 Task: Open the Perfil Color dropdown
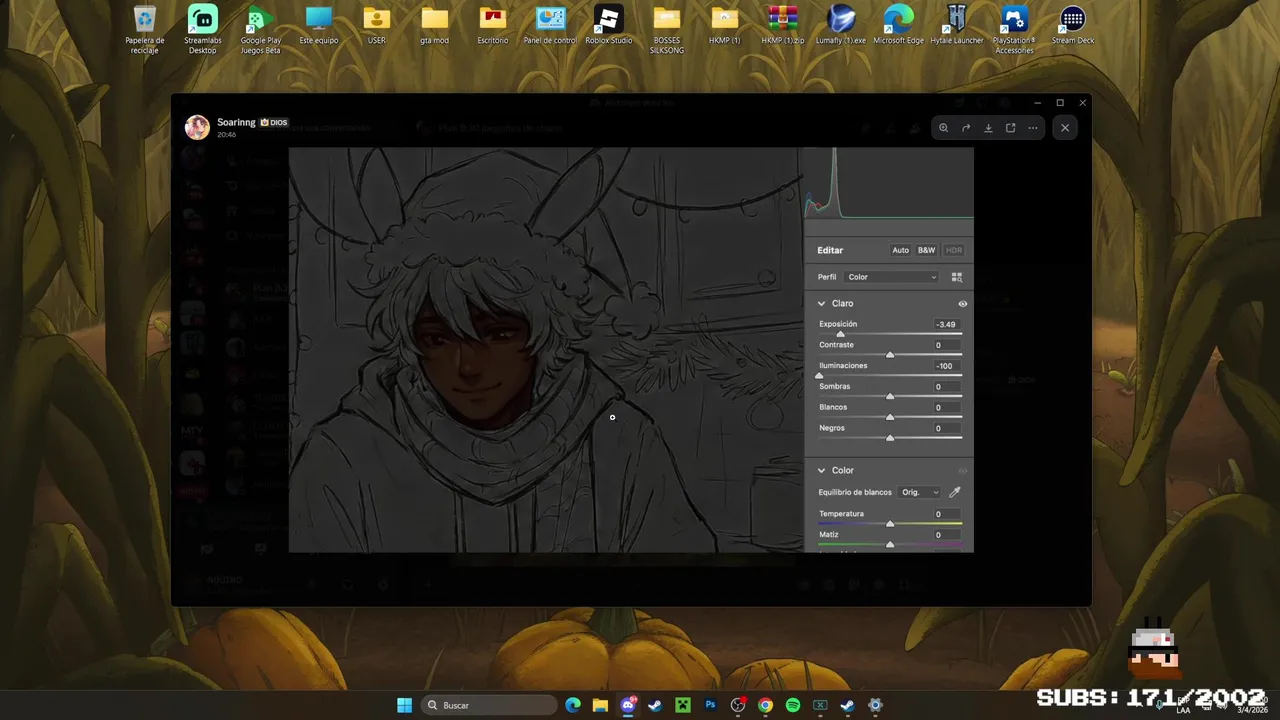click(x=892, y=277)
